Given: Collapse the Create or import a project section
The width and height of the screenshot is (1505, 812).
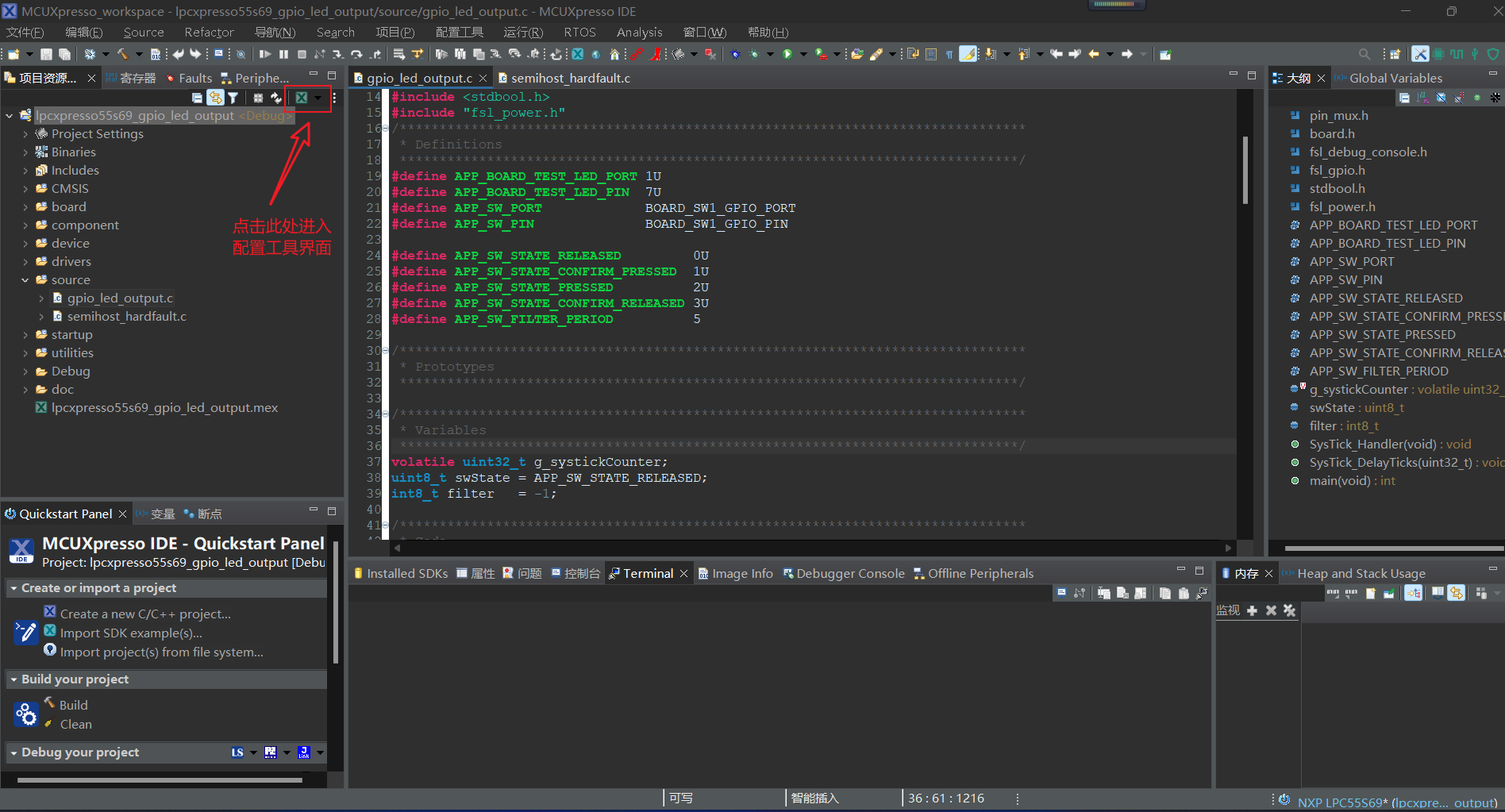Looking at the screenshot, I should tap(13, 588).
